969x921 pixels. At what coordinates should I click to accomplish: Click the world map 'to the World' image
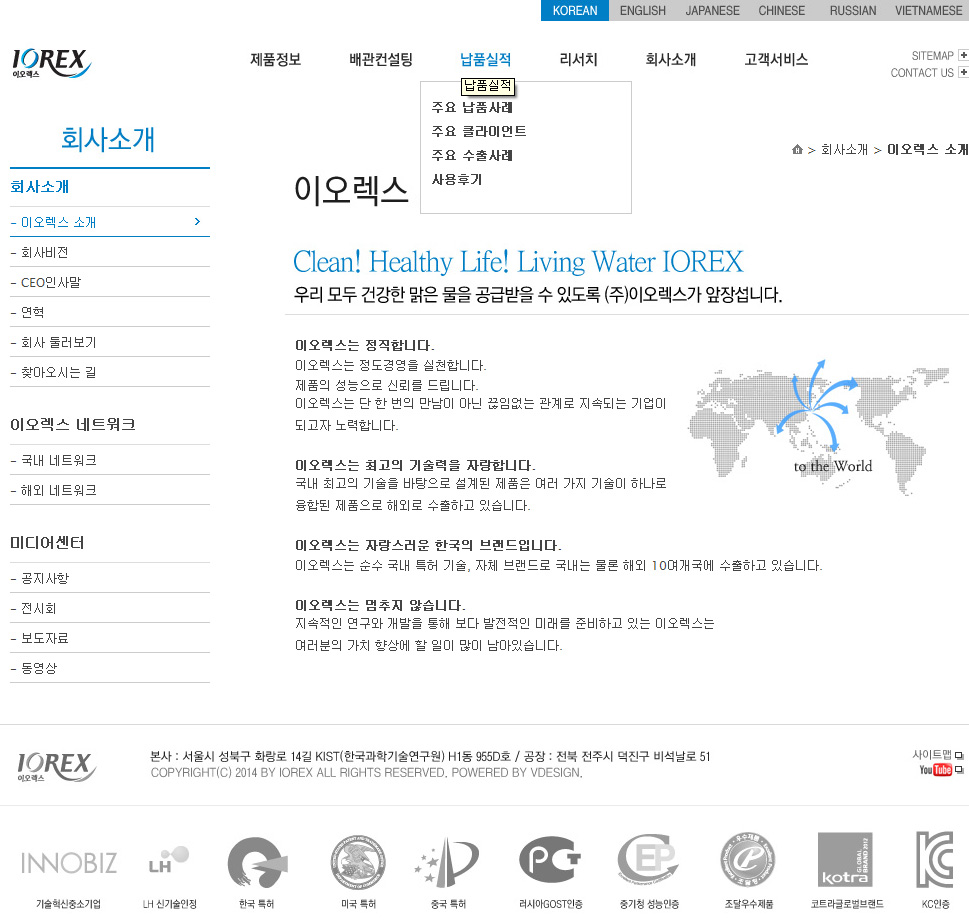point(818,428)
